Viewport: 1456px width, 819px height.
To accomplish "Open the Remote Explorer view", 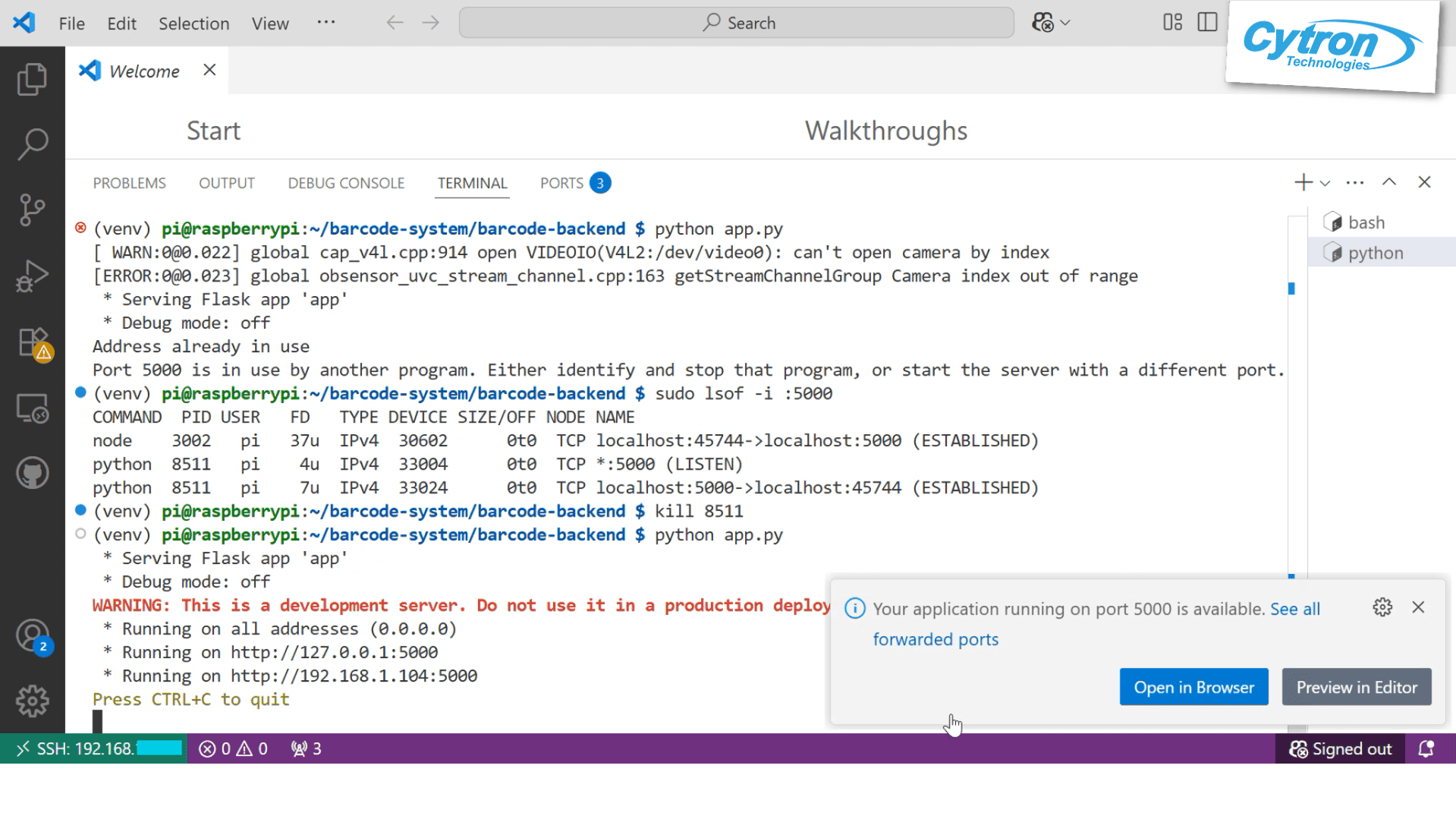I will 32,408.
